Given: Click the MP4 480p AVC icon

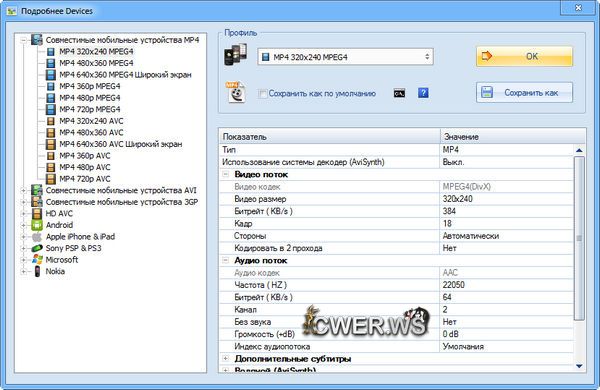Looking at the screenshot, I should (51, 167).
